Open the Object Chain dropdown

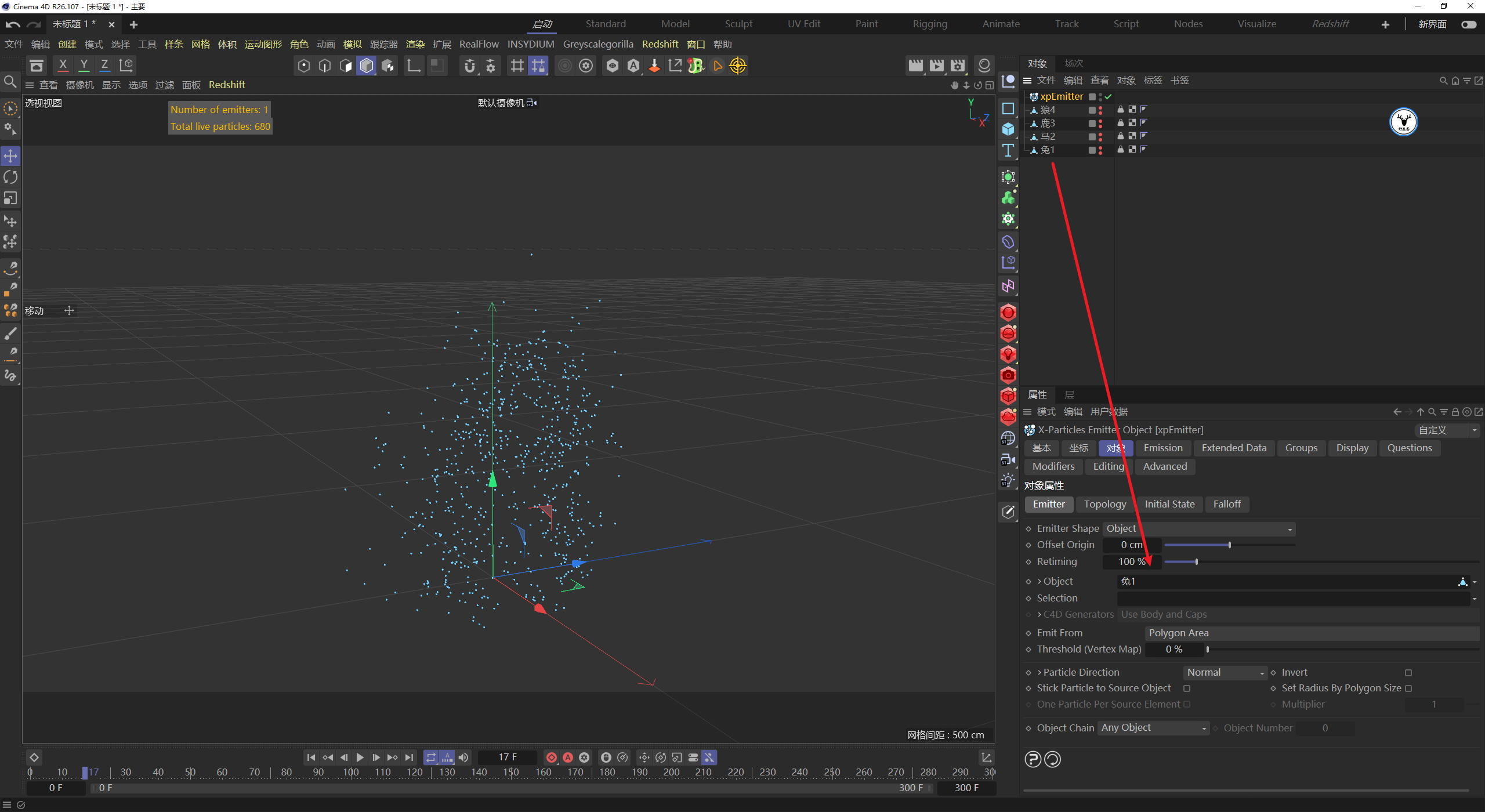pyautogui.click(x=1153, y=728)
